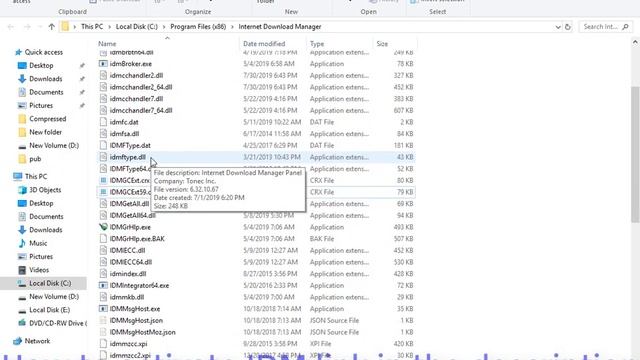Click the Forward navigation arrow
The image size is (640, 360).
pyautogui.click(x=27, y=27)
